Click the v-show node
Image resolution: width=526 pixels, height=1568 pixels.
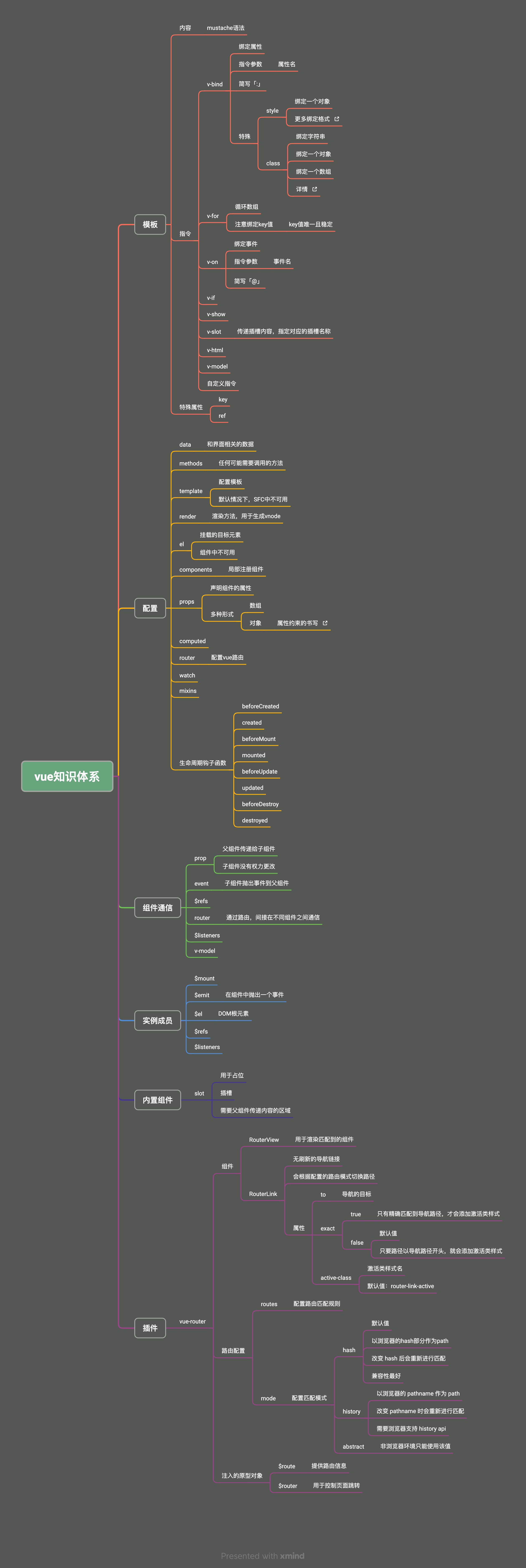coord(216,315)
